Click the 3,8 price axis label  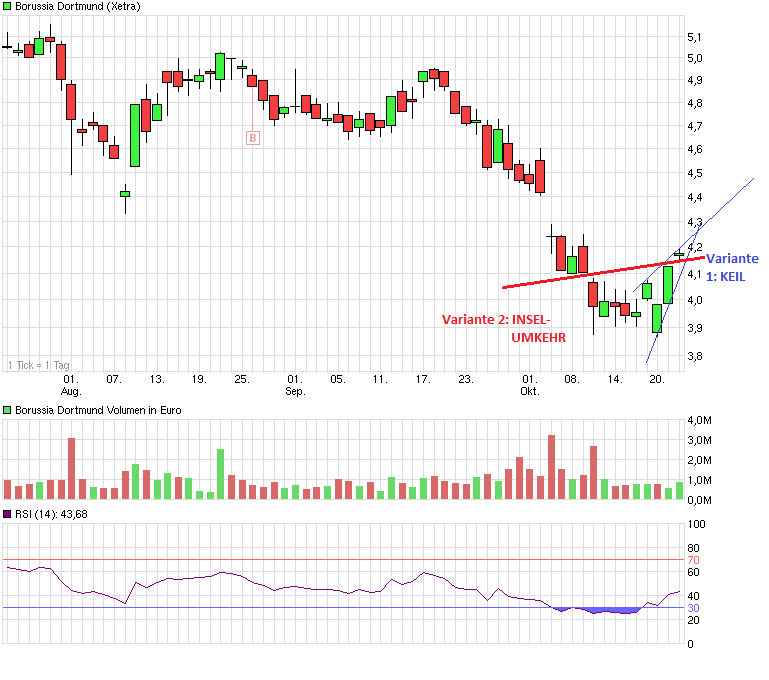[694, 356]
